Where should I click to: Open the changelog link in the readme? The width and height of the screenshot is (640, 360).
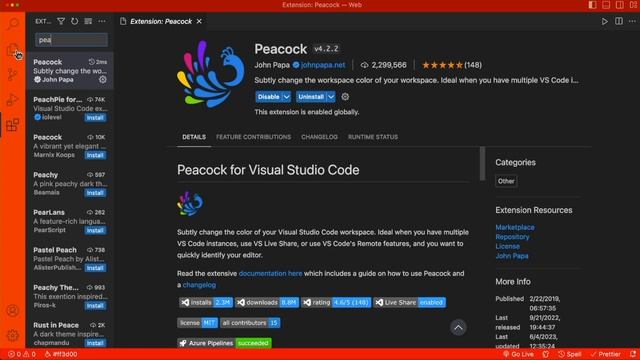(x=199, y=285)
